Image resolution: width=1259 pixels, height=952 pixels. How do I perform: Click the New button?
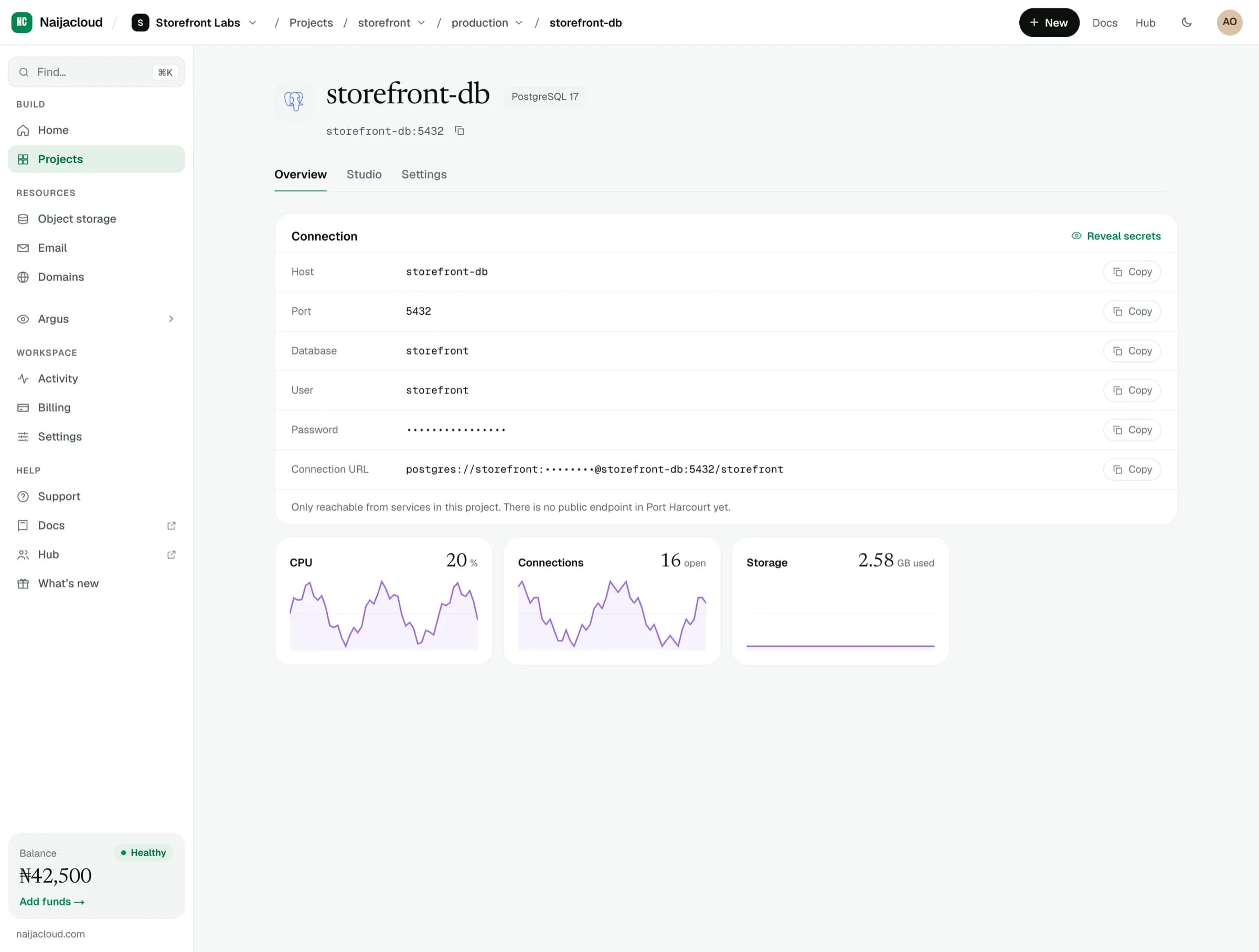pos(1049,22)
